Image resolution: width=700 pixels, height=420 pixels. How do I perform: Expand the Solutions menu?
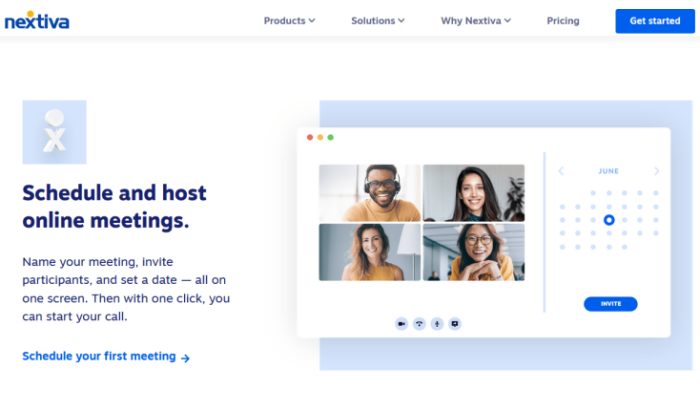[378, 21]
